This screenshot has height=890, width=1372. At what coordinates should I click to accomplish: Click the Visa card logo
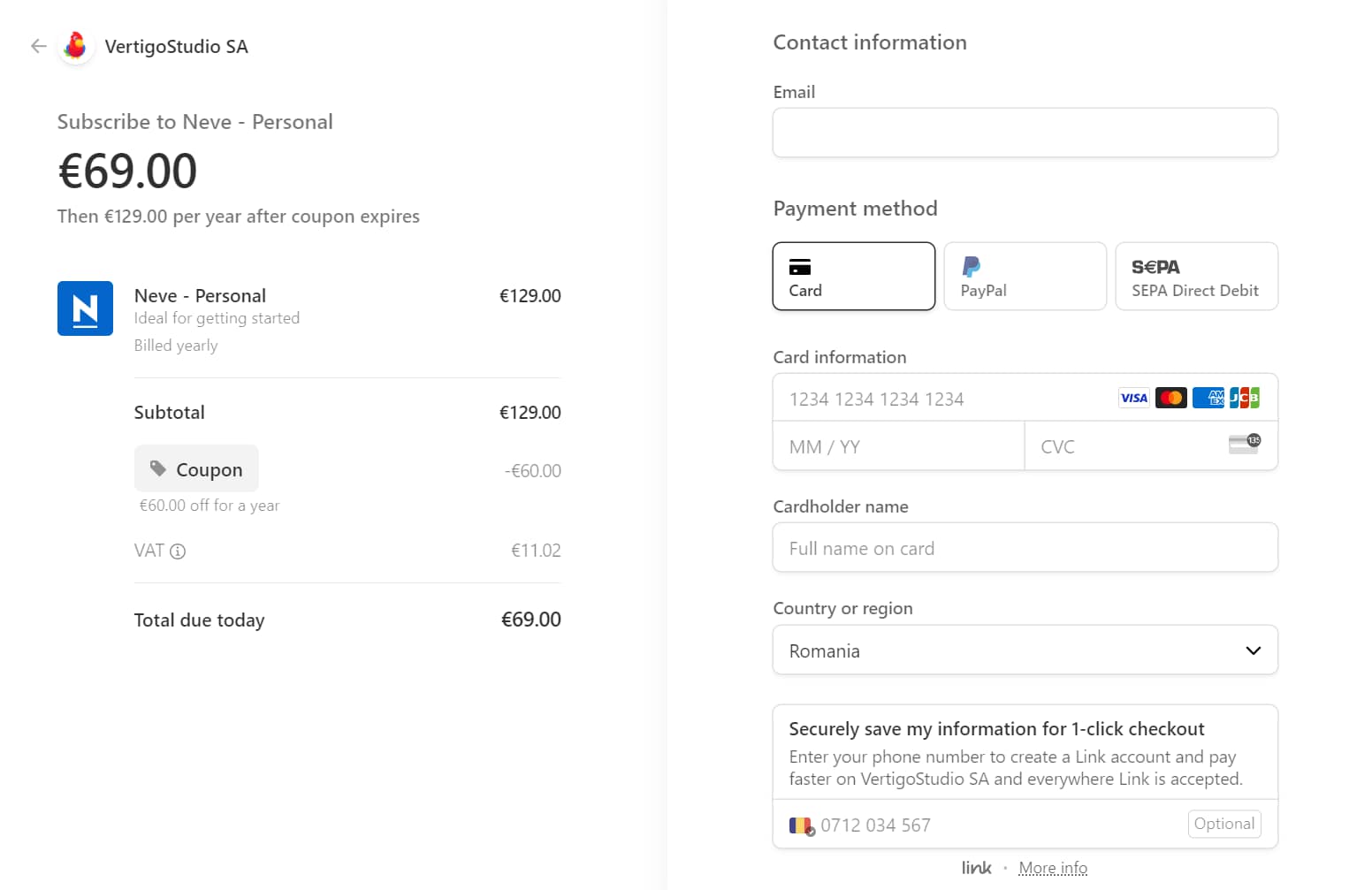[x=1133, y=399]
